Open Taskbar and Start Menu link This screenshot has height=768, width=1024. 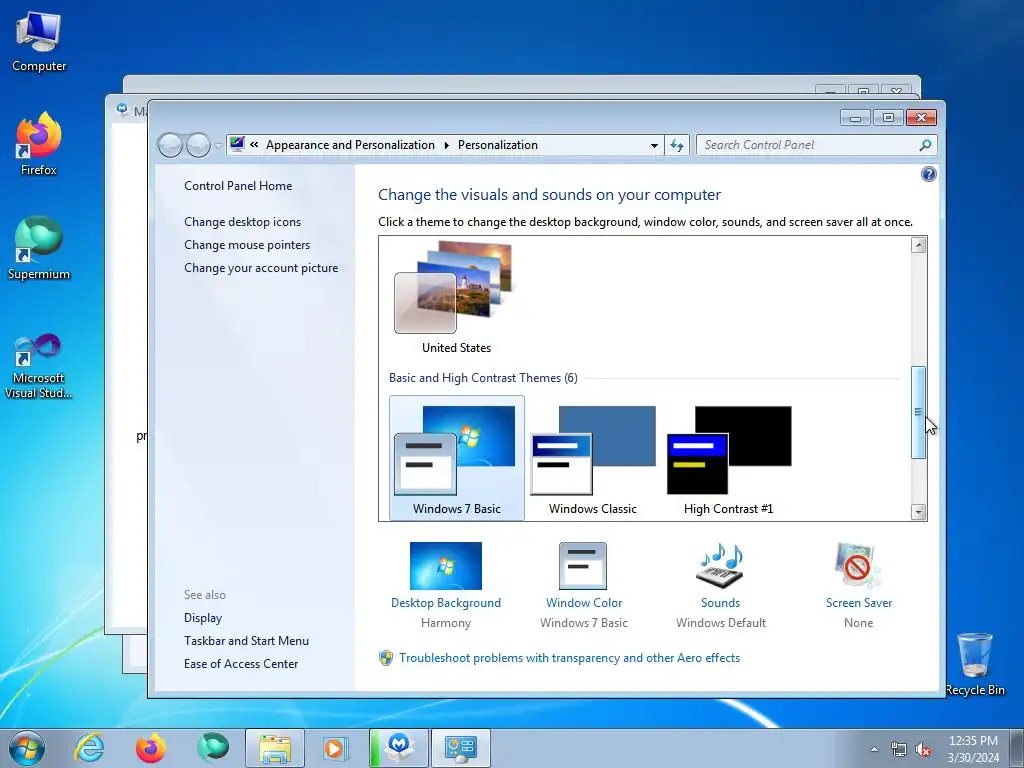246,641
